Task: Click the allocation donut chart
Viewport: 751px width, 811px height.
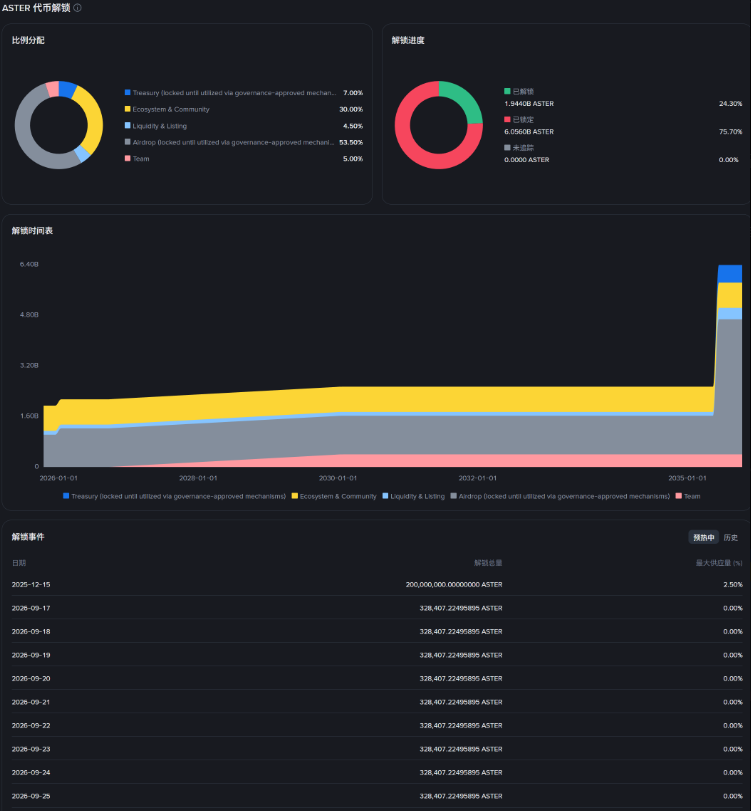Action: point(59,125)
